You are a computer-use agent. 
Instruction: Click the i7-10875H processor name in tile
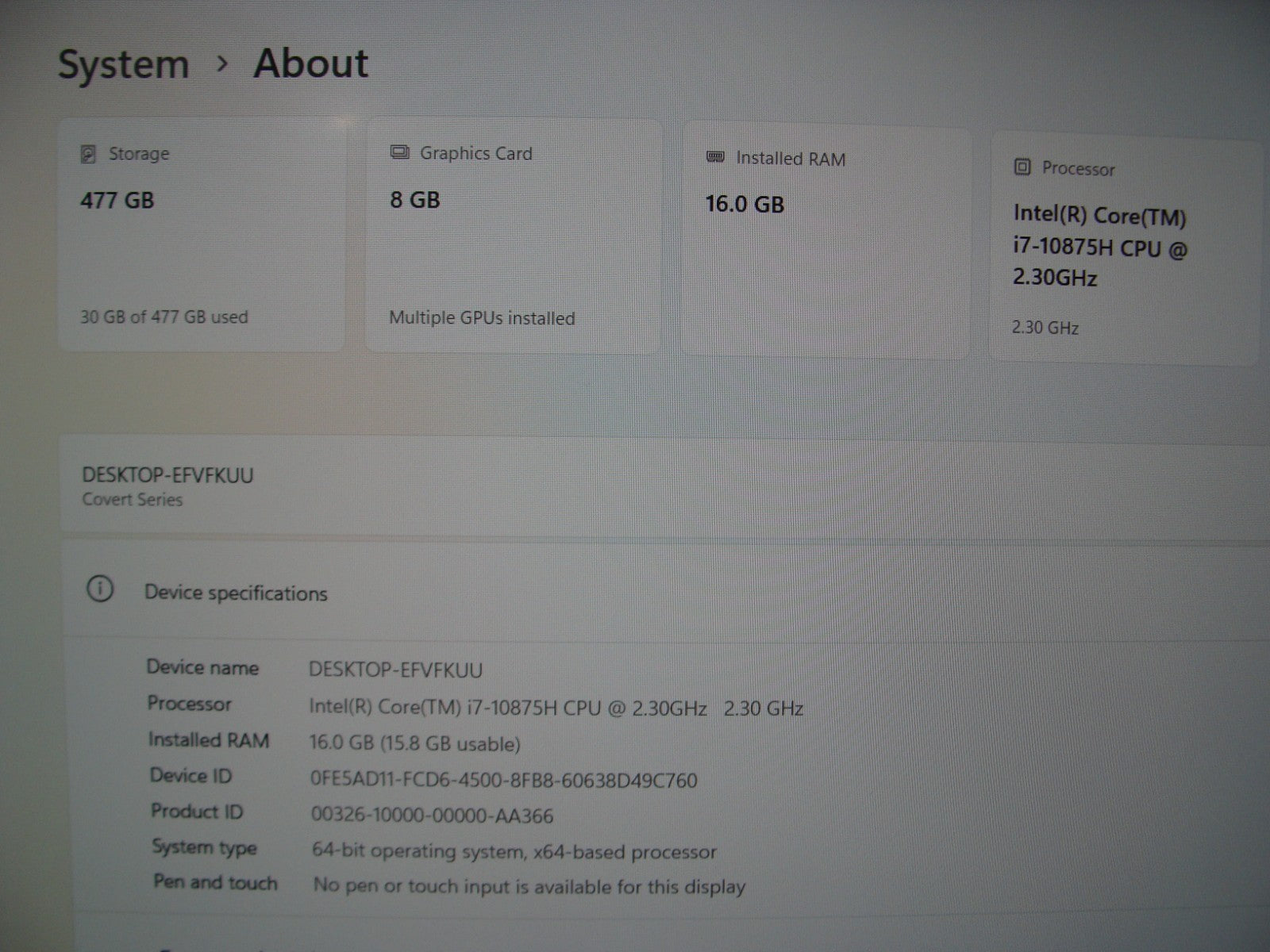pyautogui.click(x=1099, y=247)
